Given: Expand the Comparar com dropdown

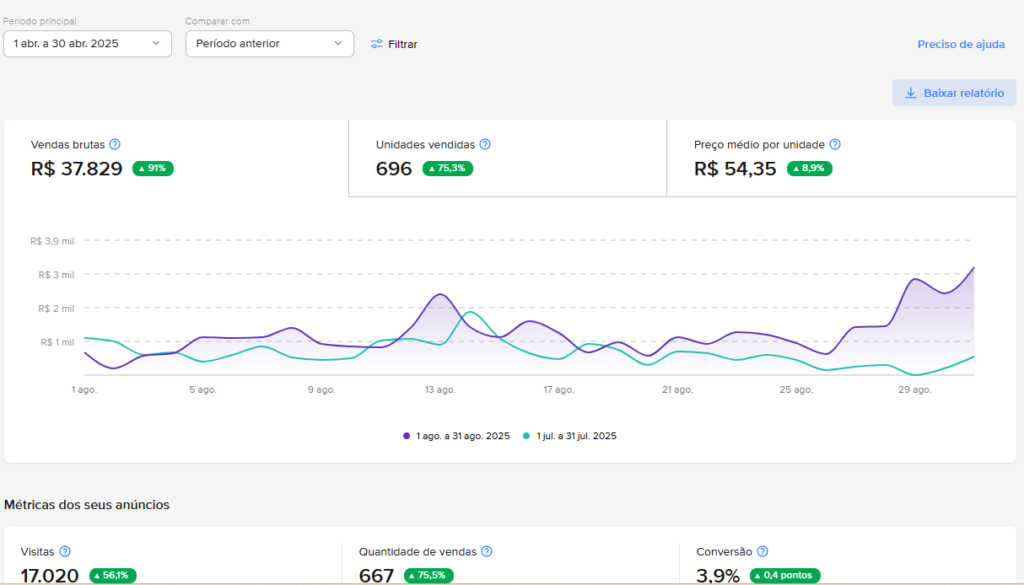Looking at the screenshot, I should click(269, 43).
